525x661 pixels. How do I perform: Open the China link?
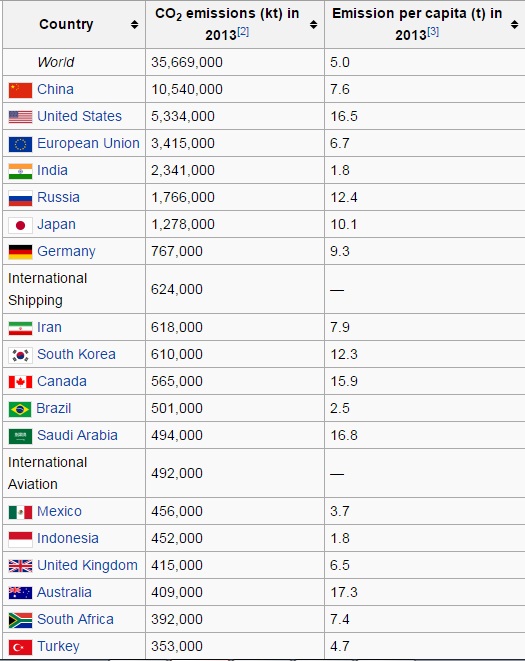(x=55, y=89)
